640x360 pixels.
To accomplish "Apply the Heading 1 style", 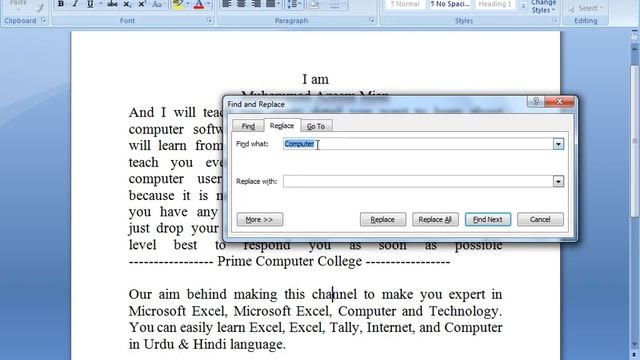I will (x=495, y=4).
